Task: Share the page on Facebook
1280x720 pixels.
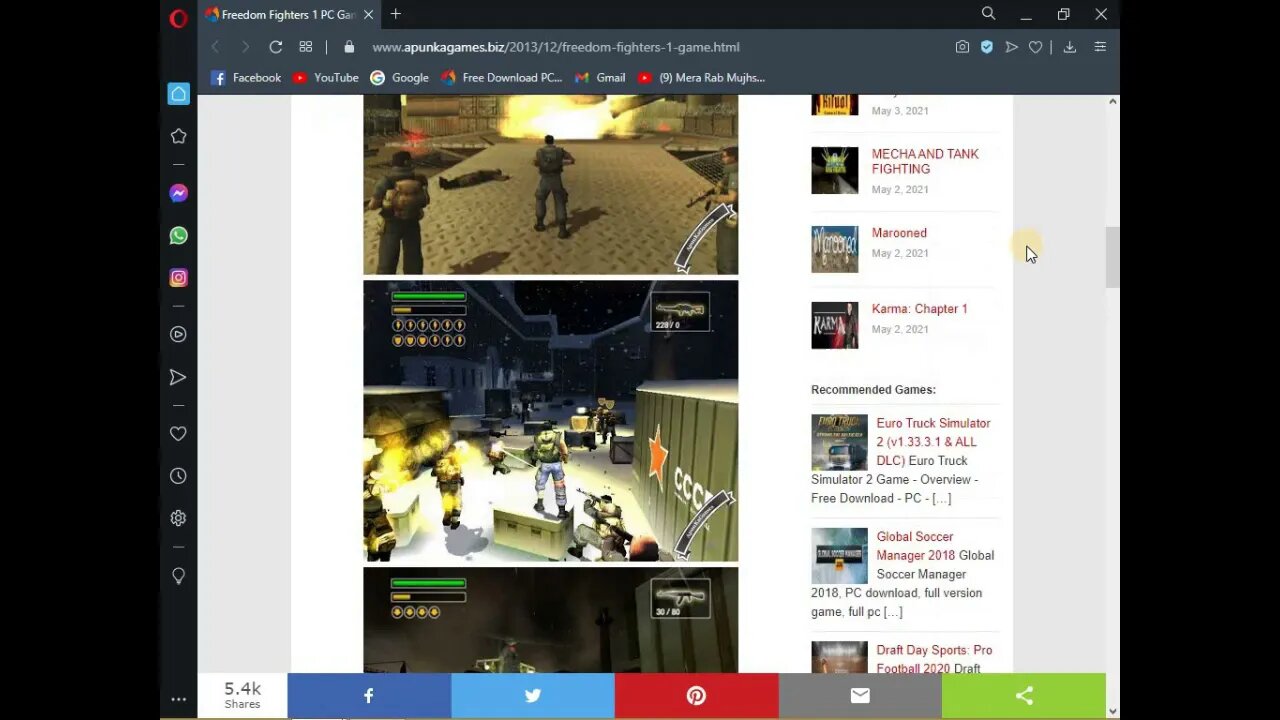Action: pyautogui.click(x=369, y=696)
